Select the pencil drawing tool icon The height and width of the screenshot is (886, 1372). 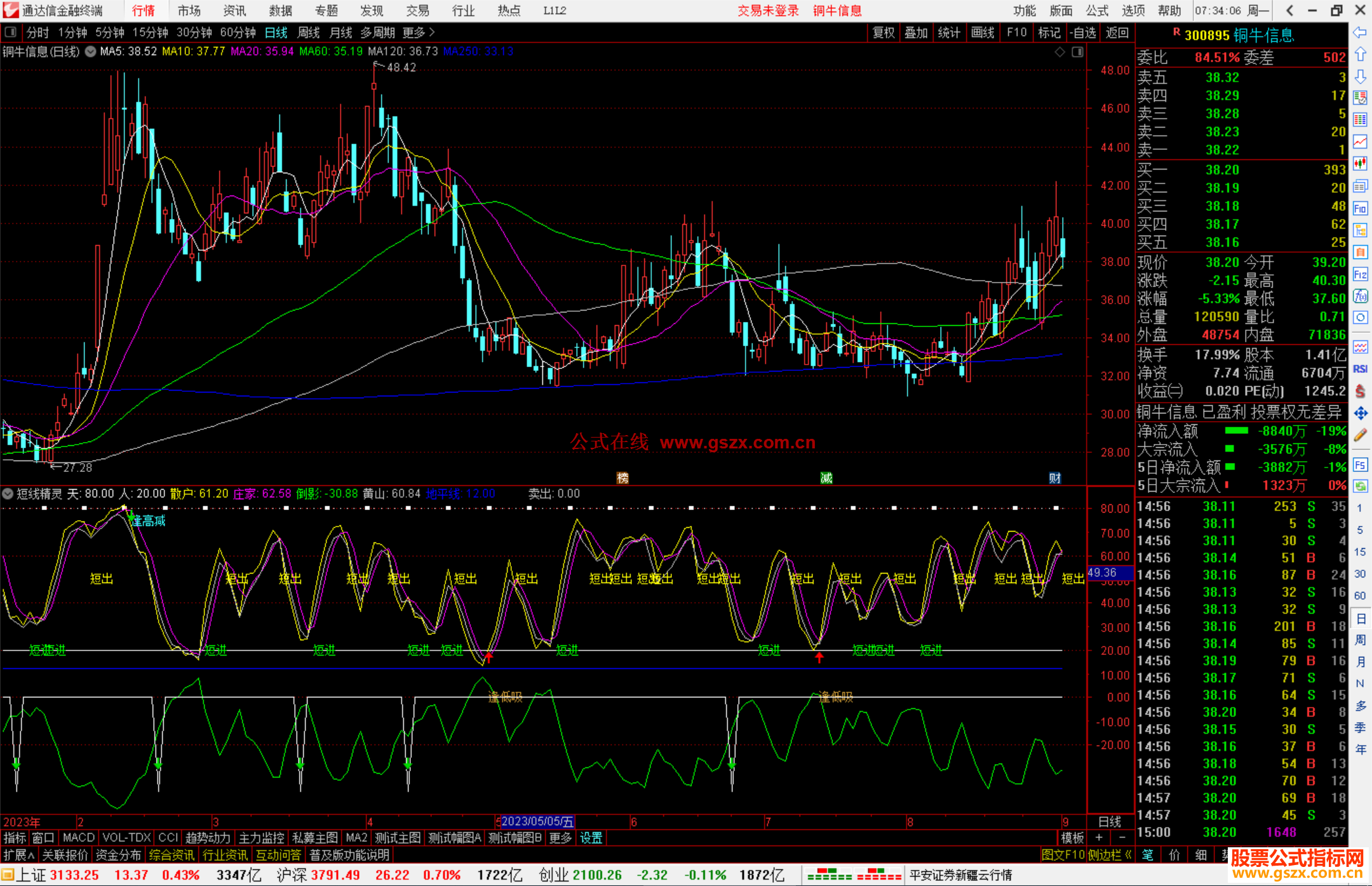pos(1360,436)
